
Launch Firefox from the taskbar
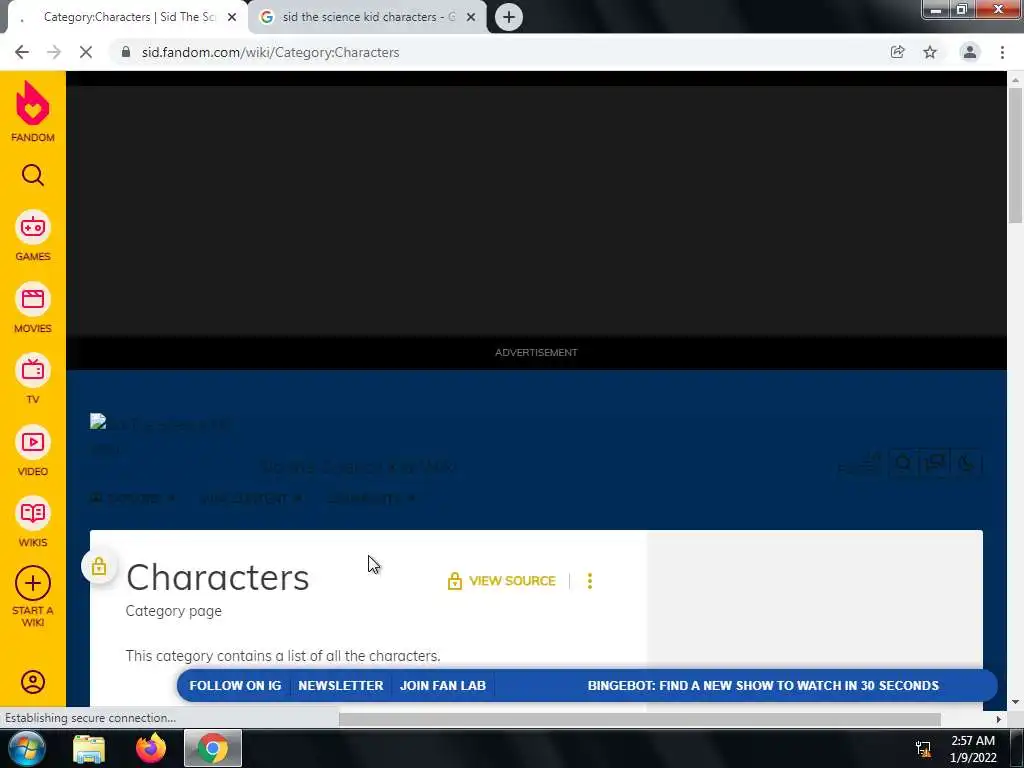[150, 748]
